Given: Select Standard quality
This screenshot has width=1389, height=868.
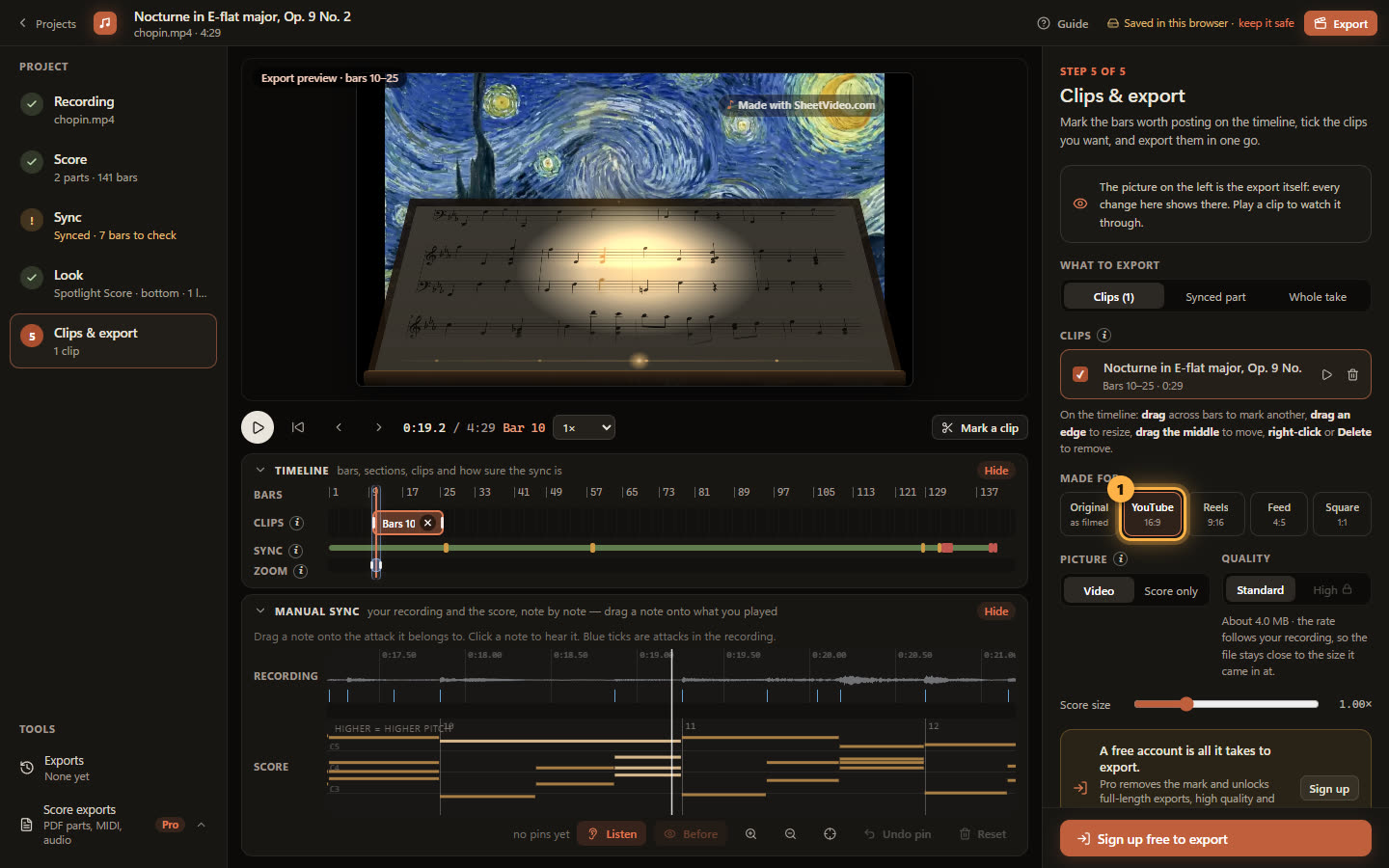Looking at the screenshot, I should [1260, 590].
